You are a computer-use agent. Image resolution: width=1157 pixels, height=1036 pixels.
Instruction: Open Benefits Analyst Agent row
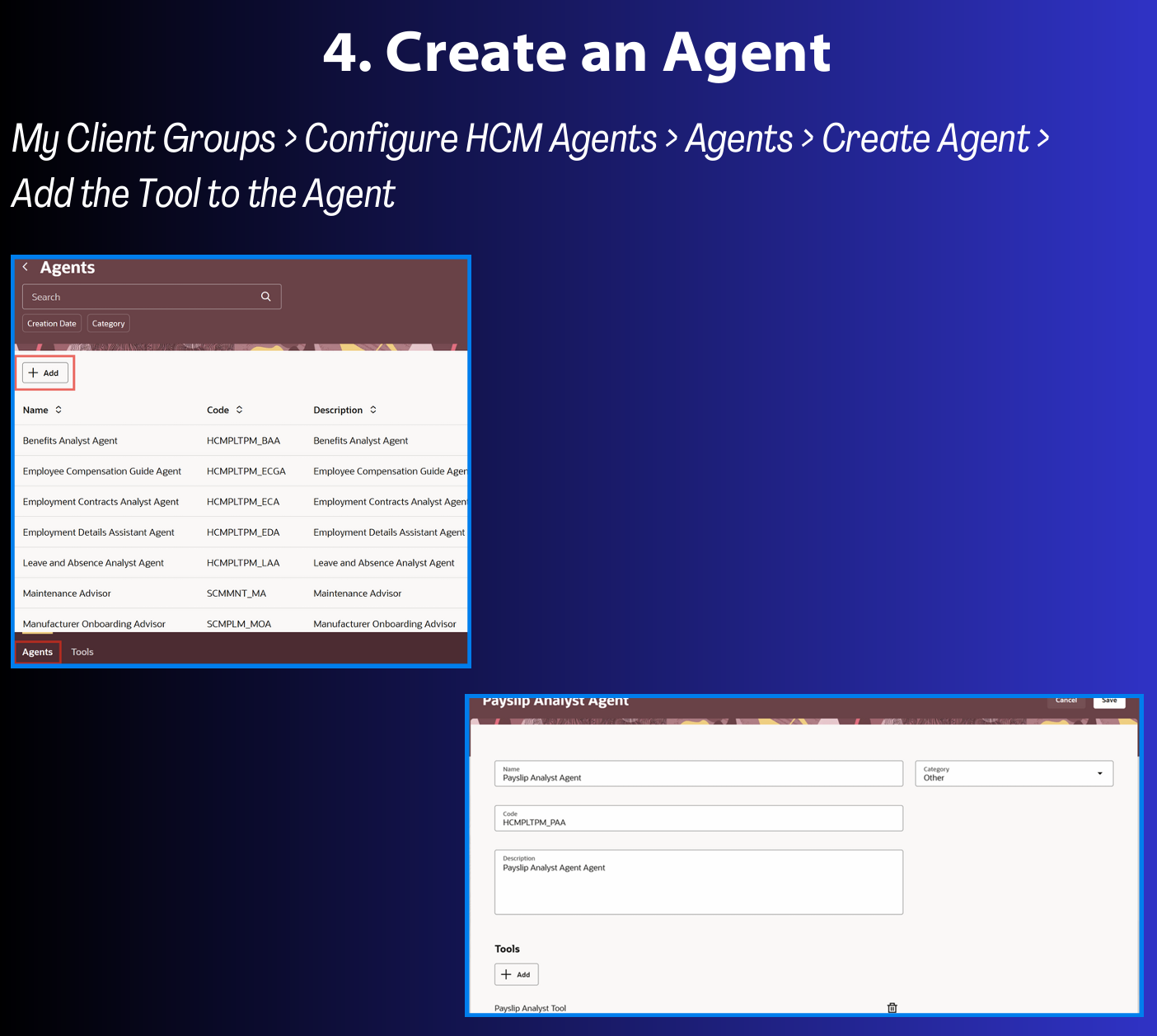(71, 441)
